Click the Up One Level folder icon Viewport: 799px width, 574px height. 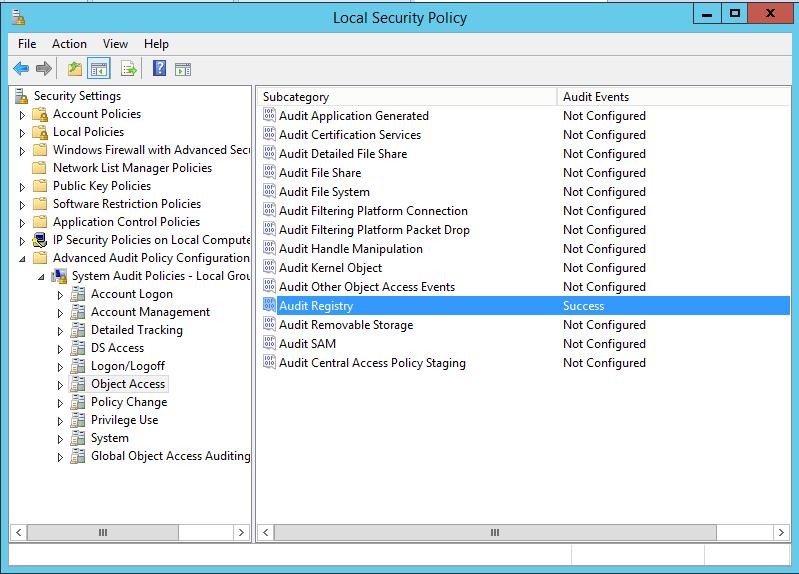click(74, 69)
